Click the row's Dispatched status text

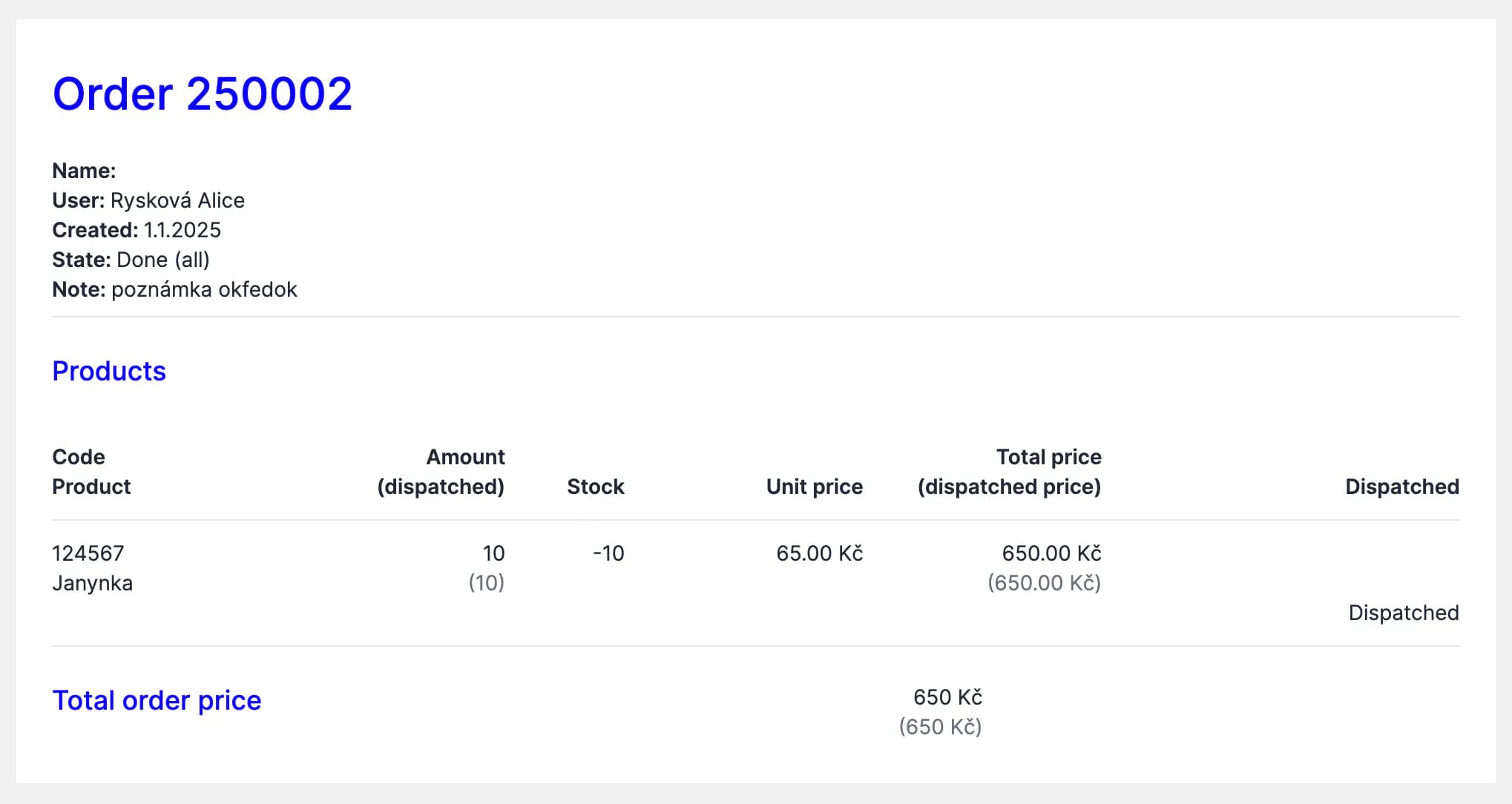pos(1403,613)
